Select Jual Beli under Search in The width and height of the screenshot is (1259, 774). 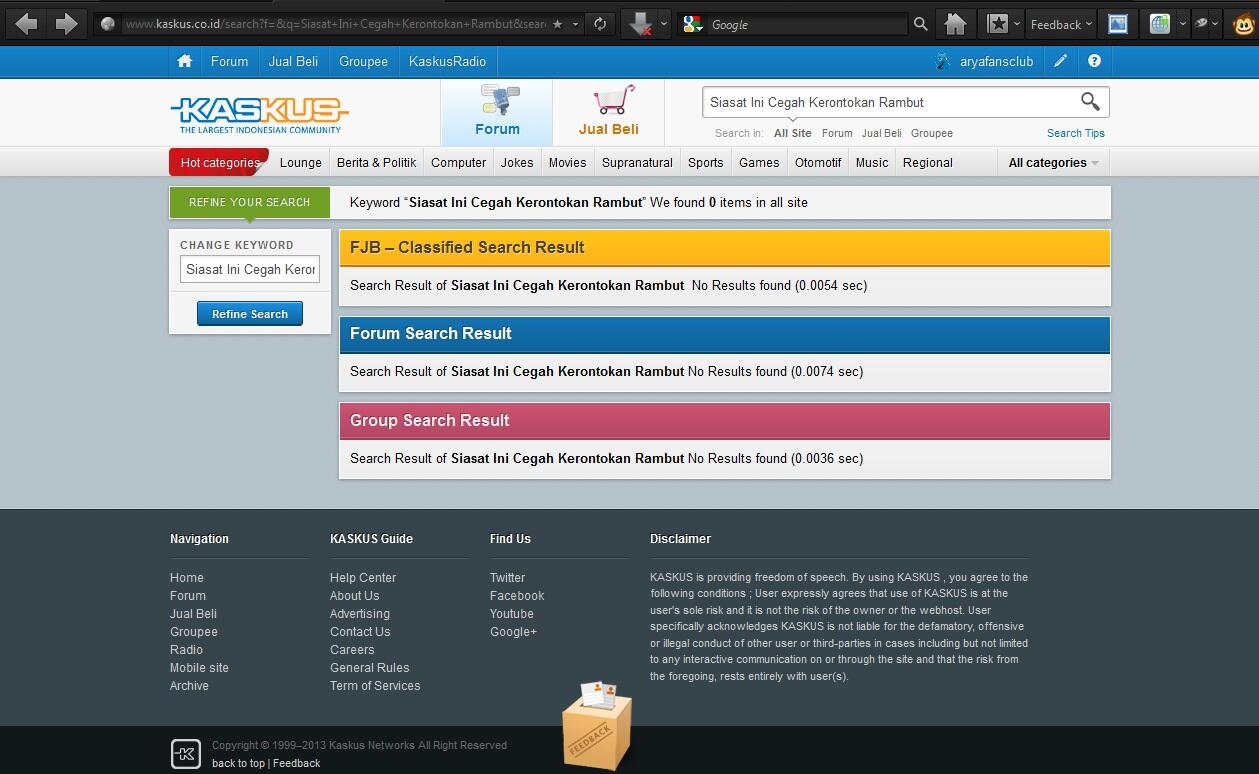pyautogui.click(x=881, y=133)
